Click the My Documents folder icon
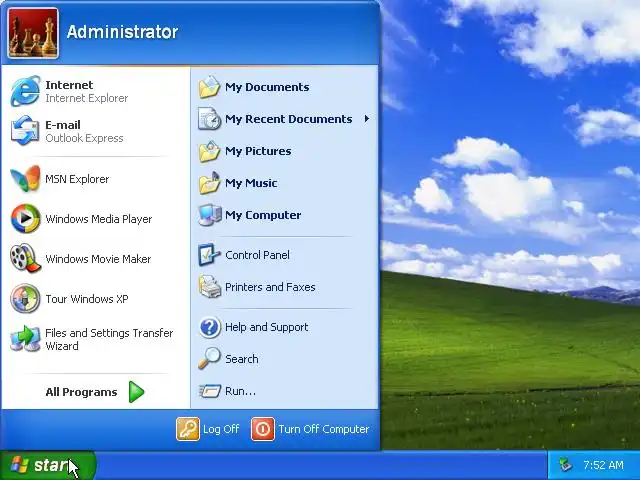 (210, 87)
